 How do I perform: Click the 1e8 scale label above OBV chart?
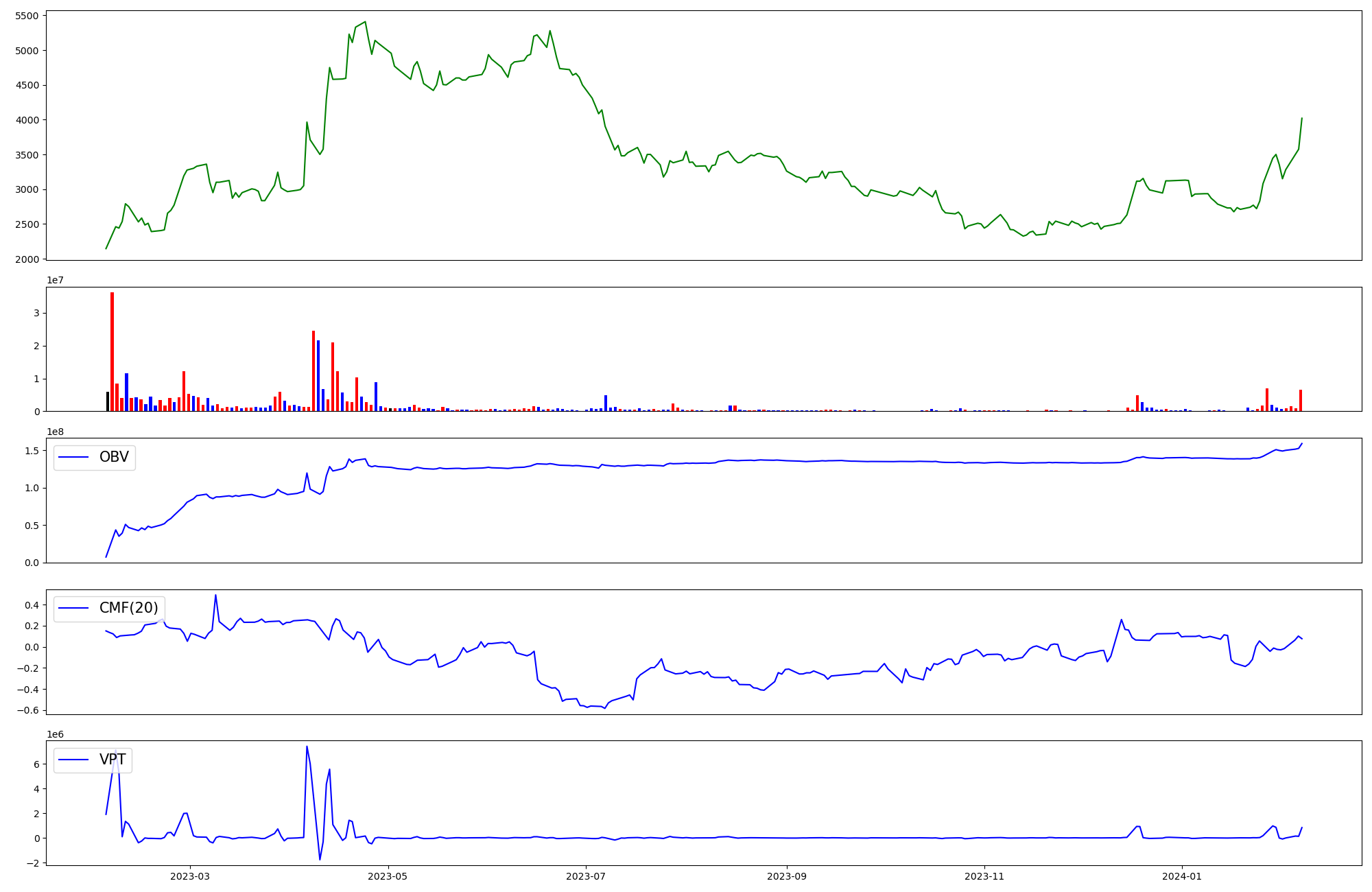[56, 432]
